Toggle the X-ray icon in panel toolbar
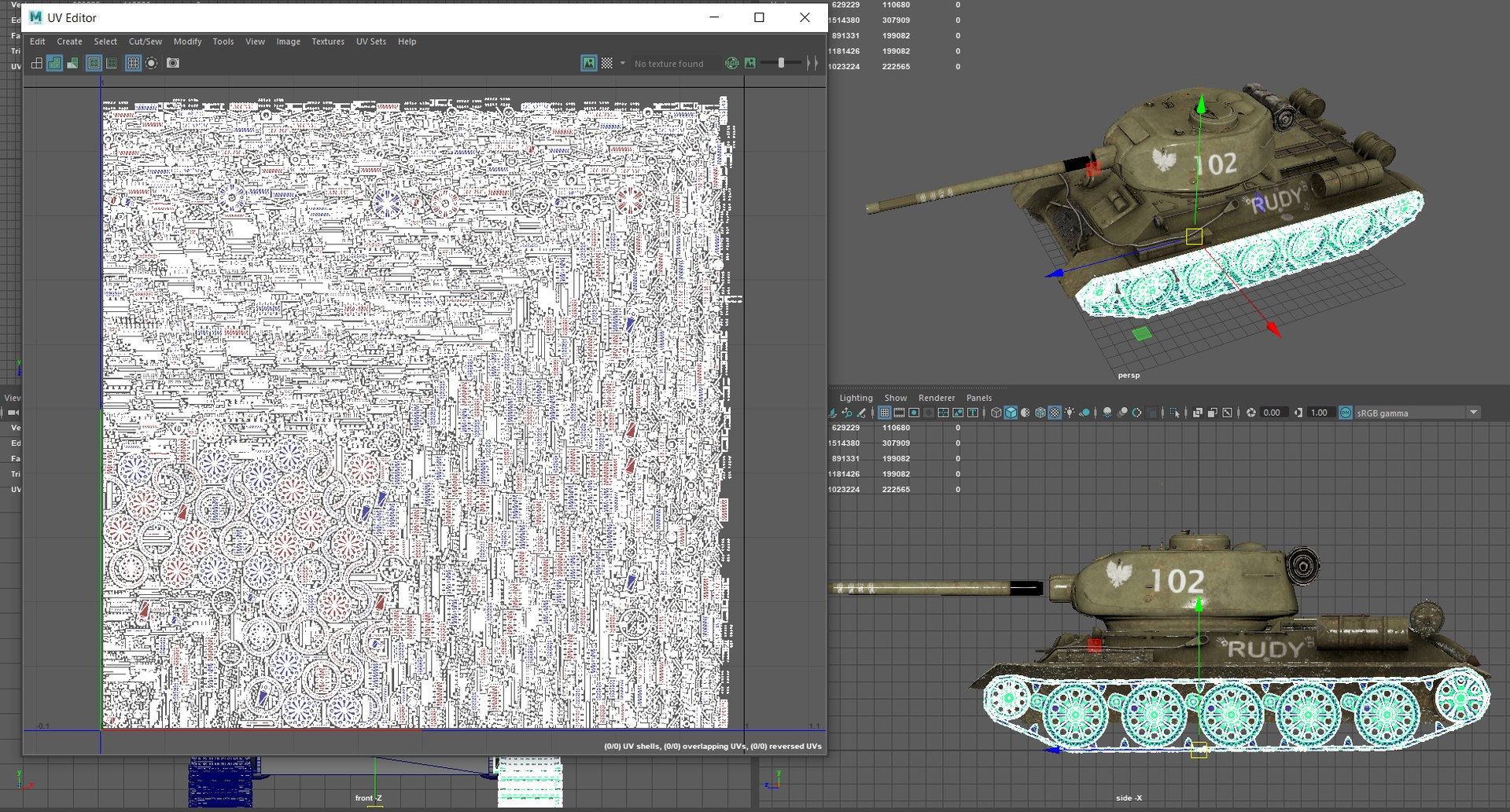The height and width of the screenshot is (812, 1510). (1197, 413)
